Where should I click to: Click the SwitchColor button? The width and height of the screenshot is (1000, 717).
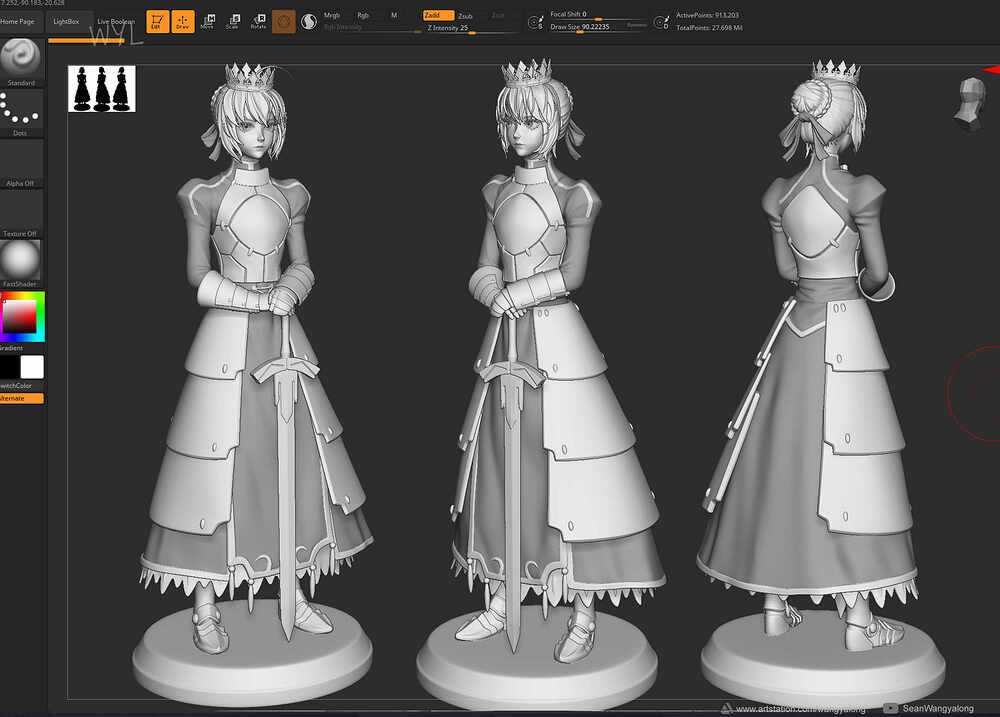(x=17, y=386)
